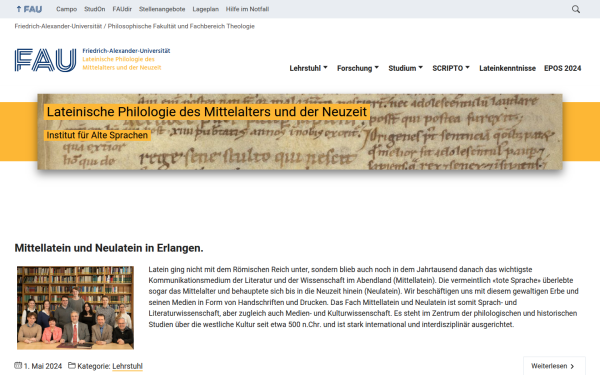Image resolution: width=600 pixels, height=375 pixels.
Task: Click the calendar icon beside 1. Mai 2024
Action: click(x=18, y=365)
